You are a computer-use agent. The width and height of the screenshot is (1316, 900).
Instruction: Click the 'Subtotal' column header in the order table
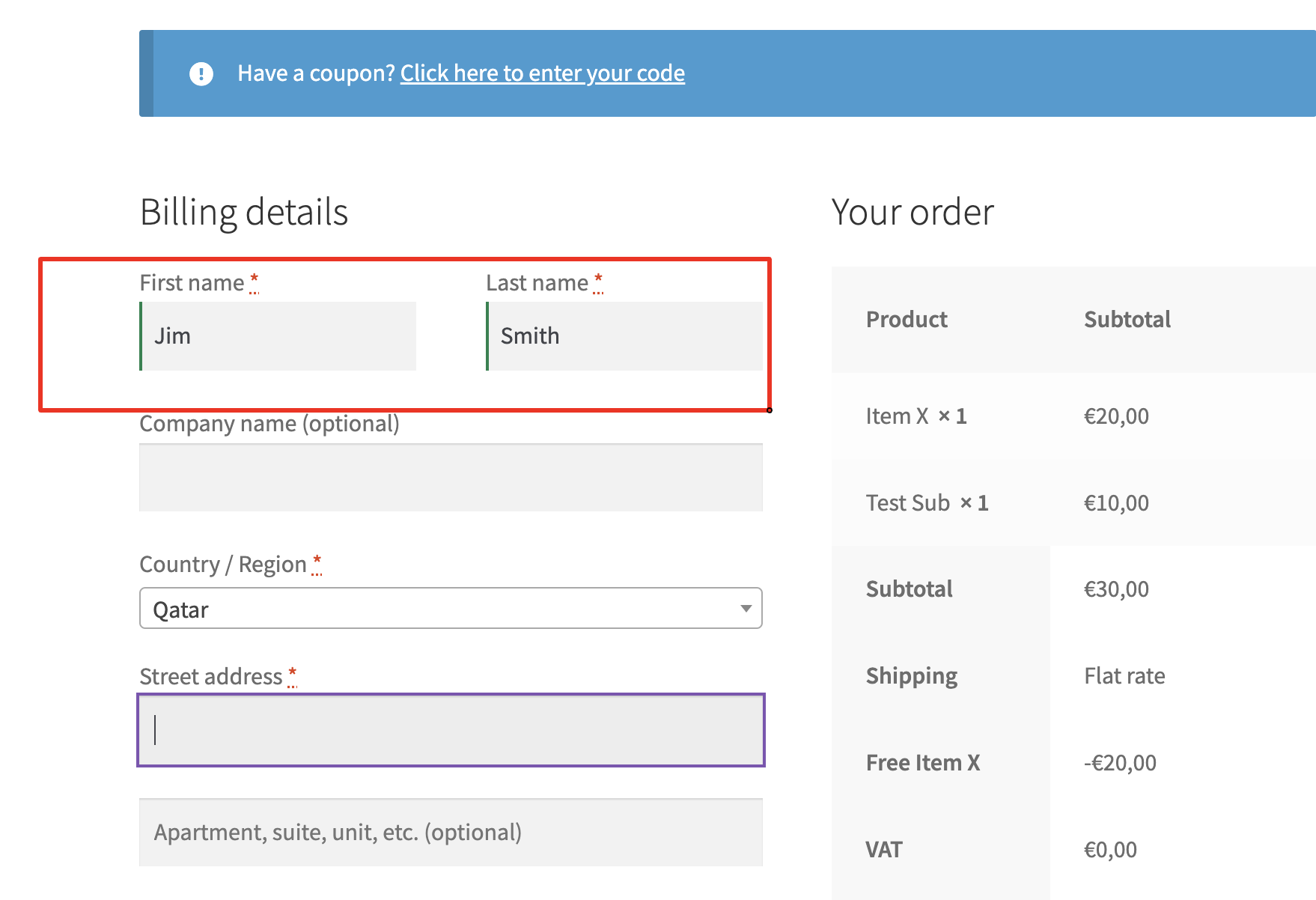click(x=1127, y=320)
